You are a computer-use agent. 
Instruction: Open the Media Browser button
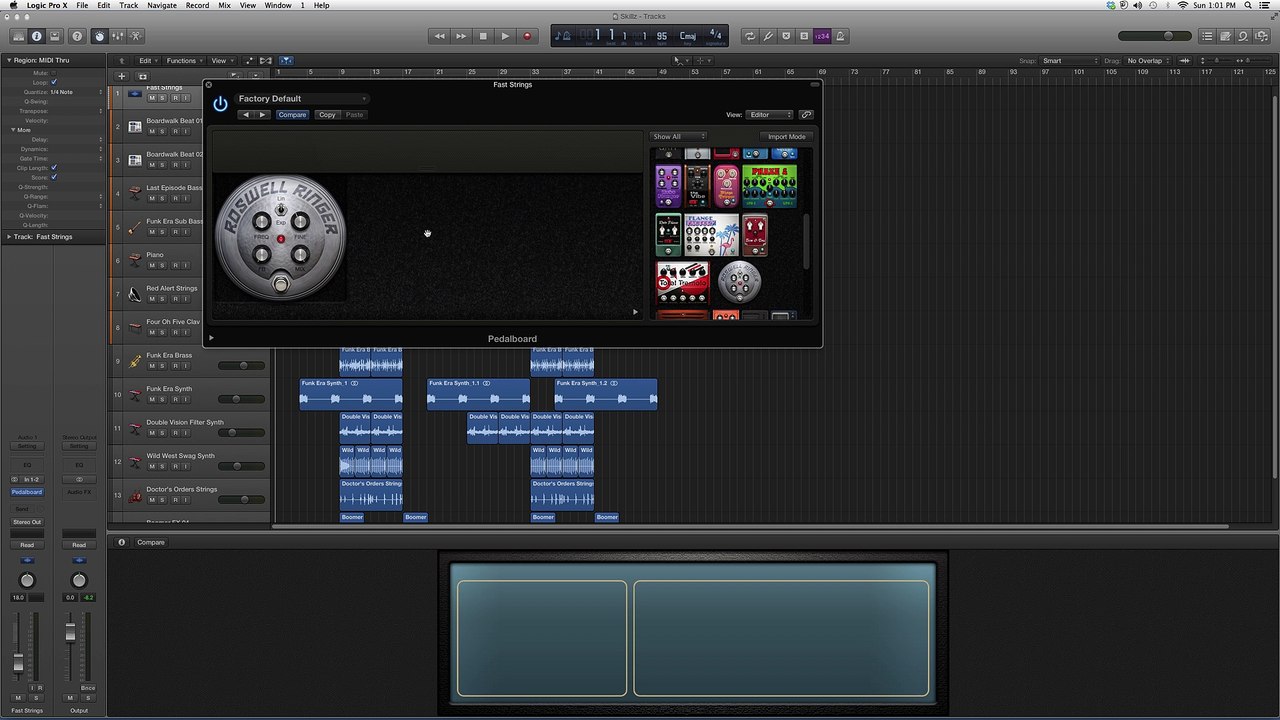pyautogui.click(x=1261, y=36)
